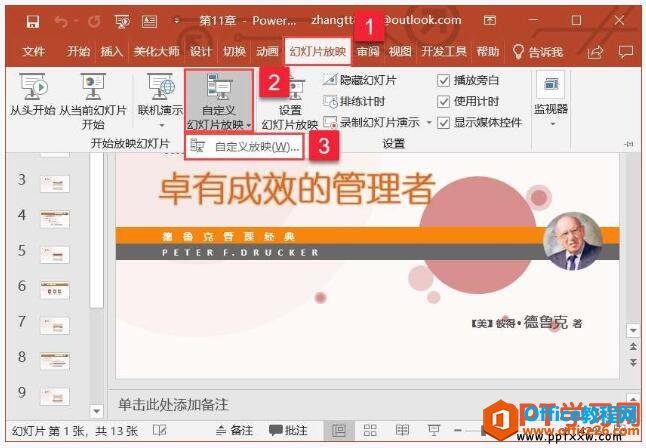Save the presentation with the floppy disk icon
Image resolution: width=646 pixels, height=448 pixels.
(x=33, y=21)
